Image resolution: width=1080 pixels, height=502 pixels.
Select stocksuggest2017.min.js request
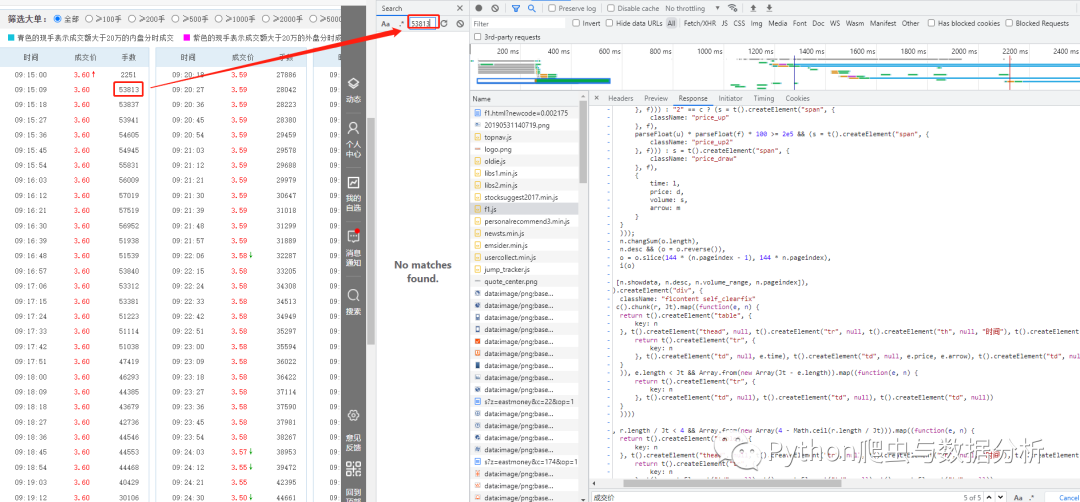pyautogui.click(x=526, y=197)
